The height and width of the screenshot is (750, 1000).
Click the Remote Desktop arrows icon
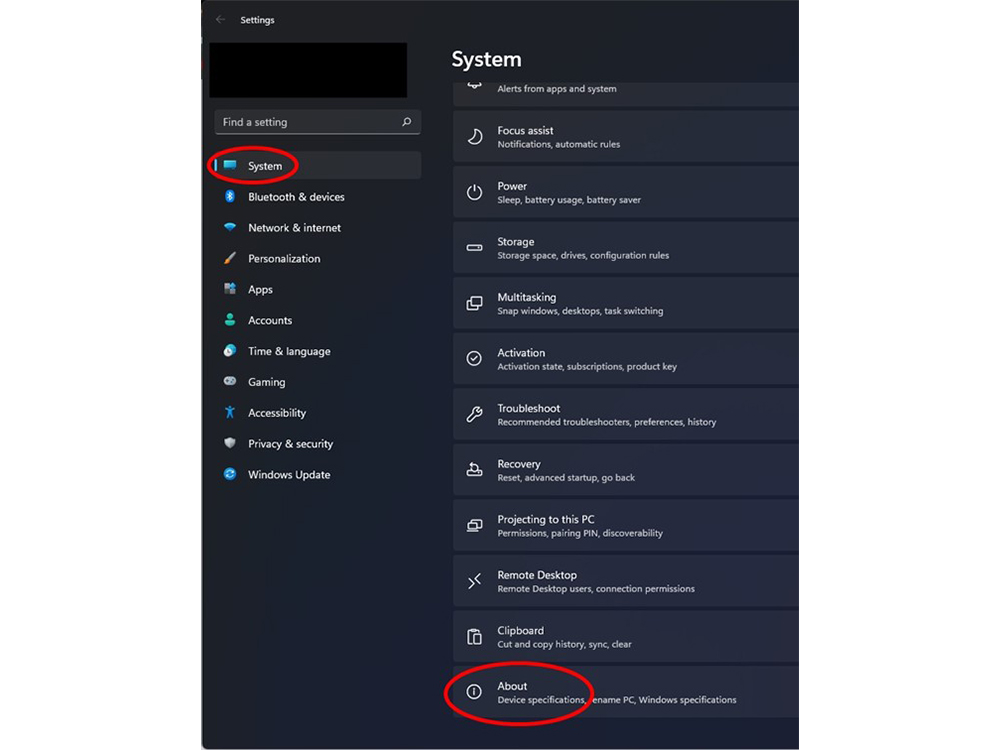tap(474, 581)
